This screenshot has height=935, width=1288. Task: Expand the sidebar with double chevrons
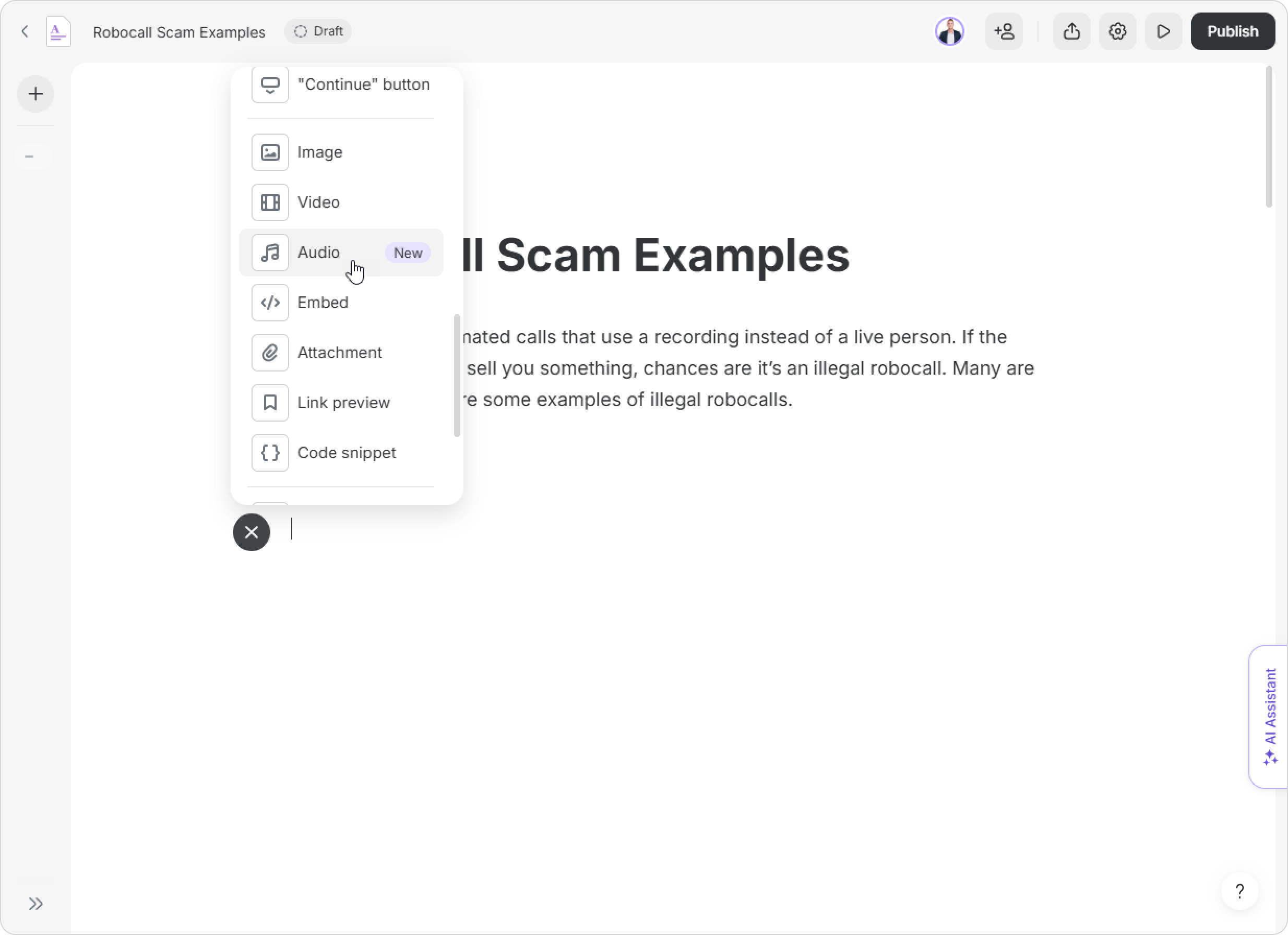[x=35, y=903]
